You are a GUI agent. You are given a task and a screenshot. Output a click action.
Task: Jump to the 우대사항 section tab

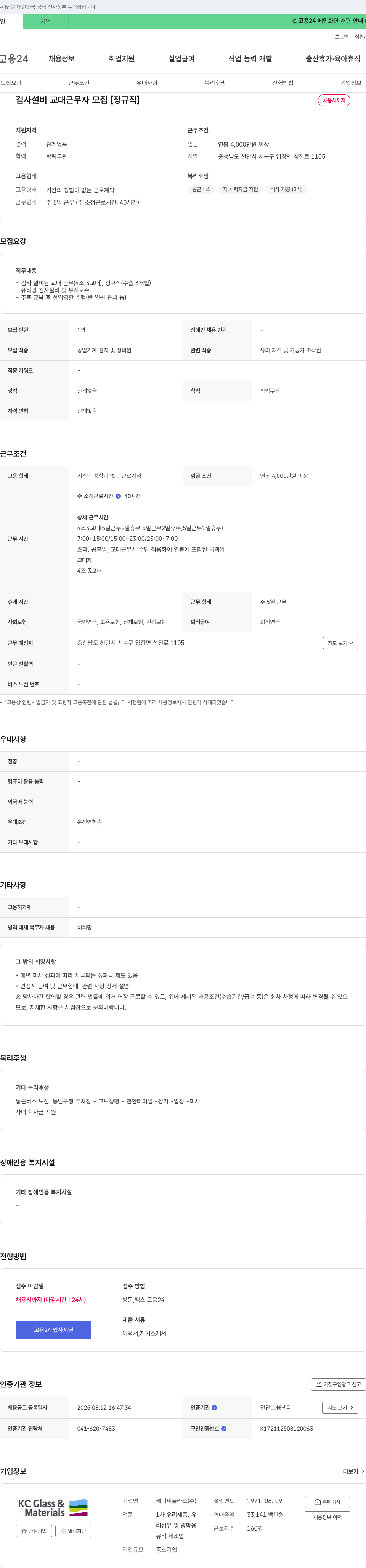click(x=147, y=83)
